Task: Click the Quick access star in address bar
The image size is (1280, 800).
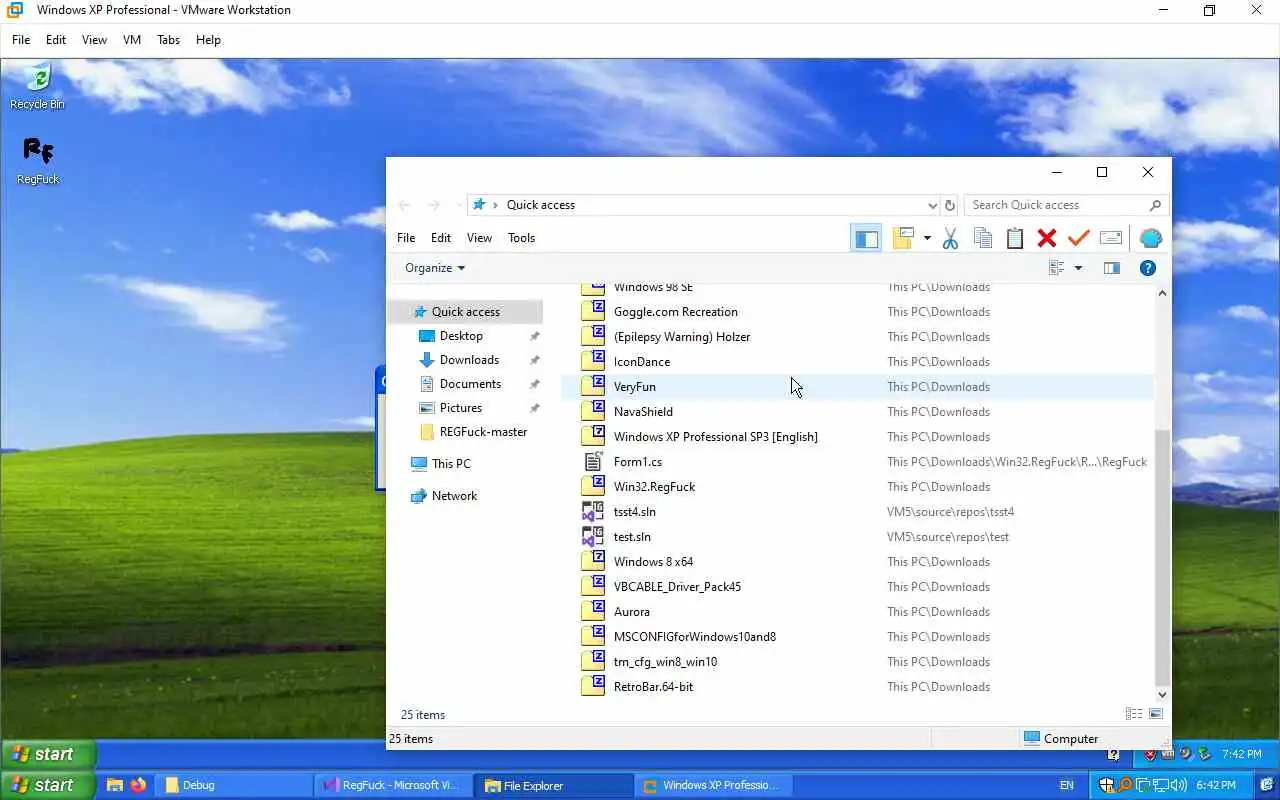Action: (479, 204)
